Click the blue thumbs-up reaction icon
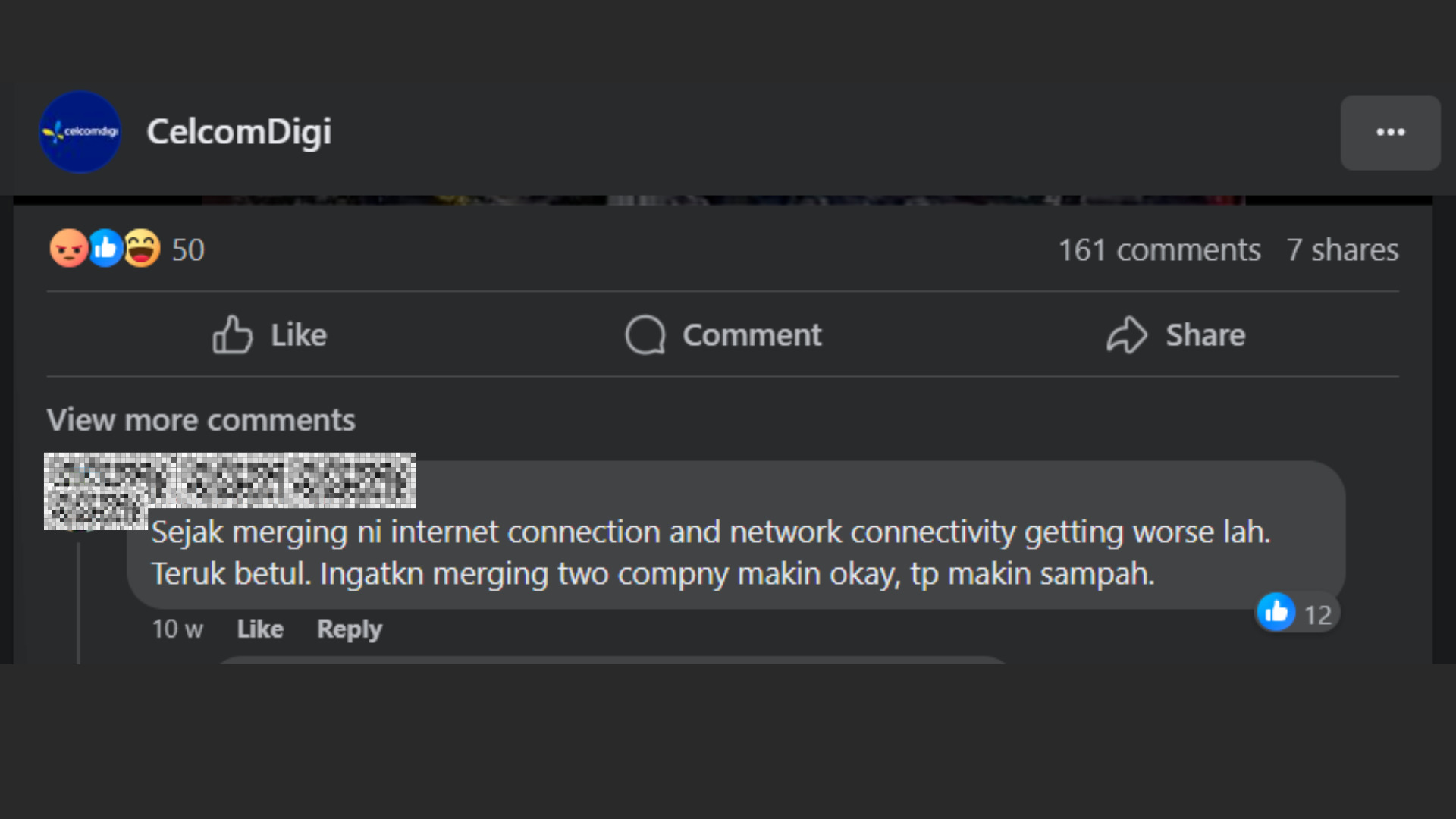This screenshot has height=819, width=1456. (x=105, y=249)
